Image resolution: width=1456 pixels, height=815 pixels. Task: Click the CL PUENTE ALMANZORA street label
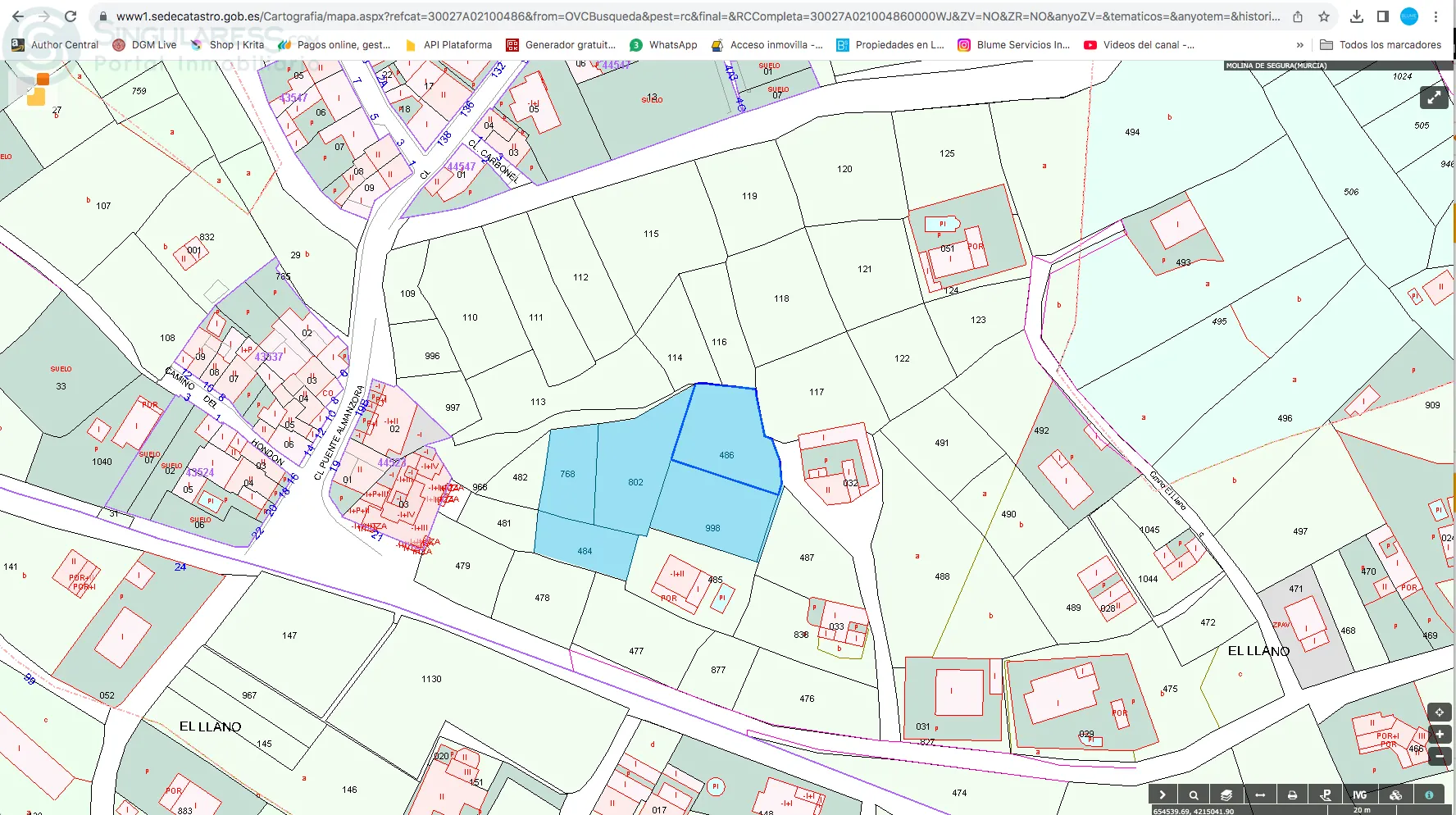339,434
